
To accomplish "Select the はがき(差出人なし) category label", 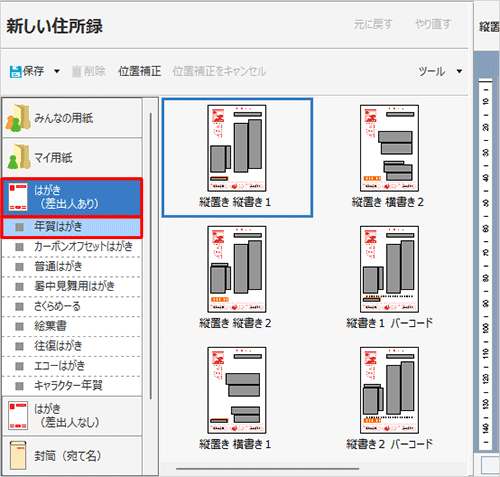I will click(67, 415).
